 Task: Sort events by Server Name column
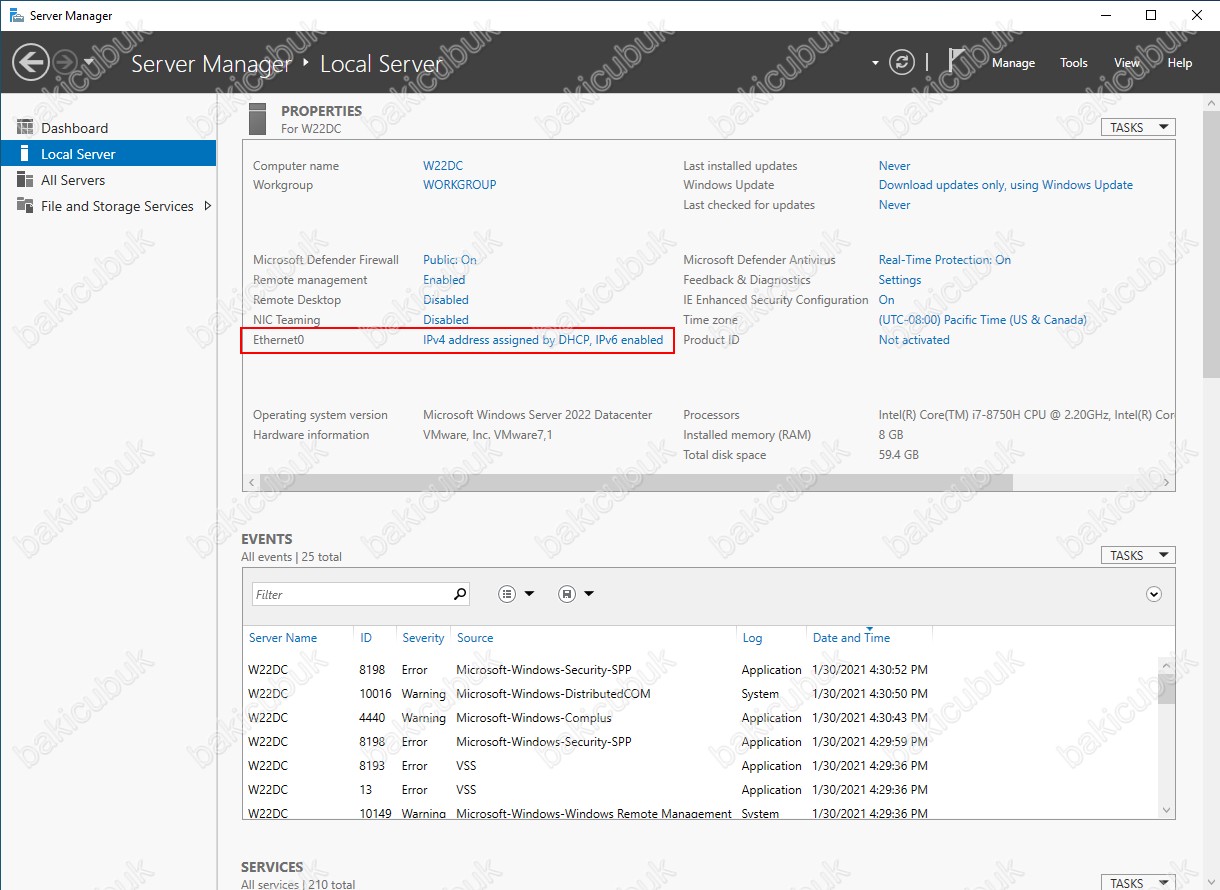tap(283, 638)
